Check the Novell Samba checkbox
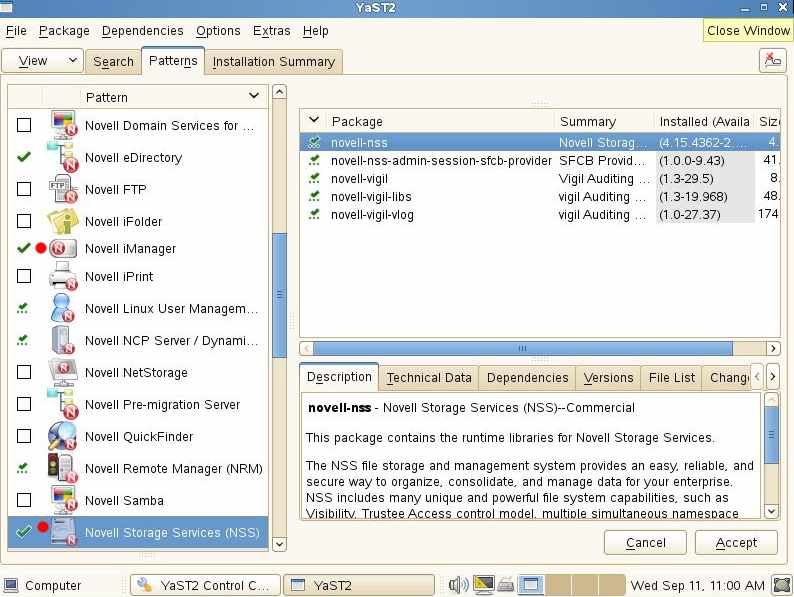This screenshot has width=794, height=597. pyautogui.click(x=24, y=500)
